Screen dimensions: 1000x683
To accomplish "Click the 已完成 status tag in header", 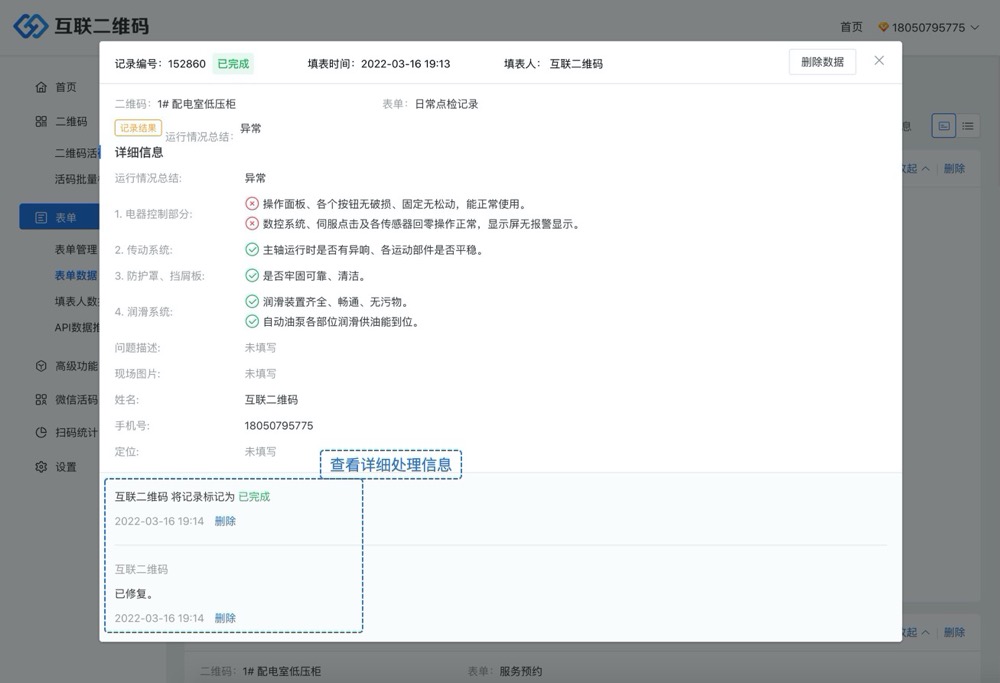I will 233,64.
